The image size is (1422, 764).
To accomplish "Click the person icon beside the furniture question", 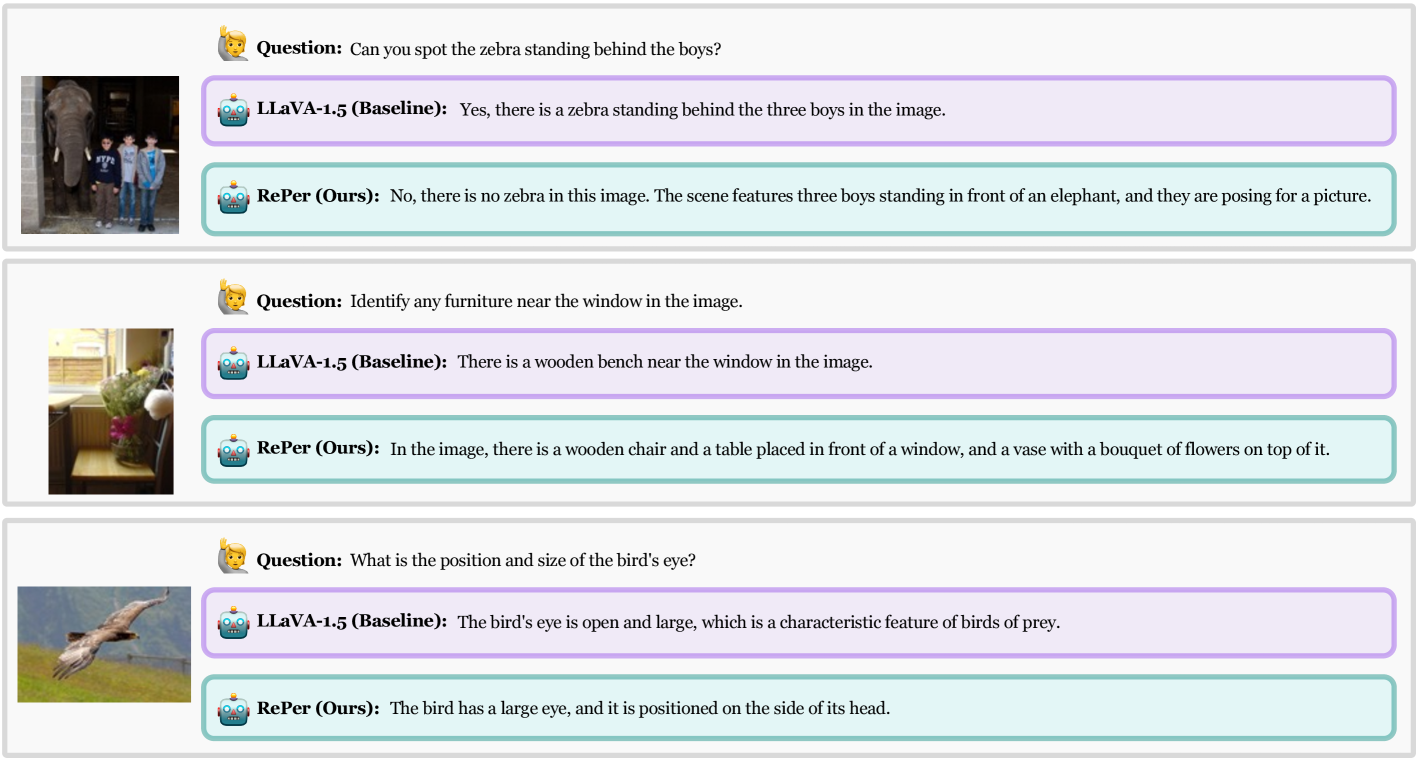I will point(232,297).
